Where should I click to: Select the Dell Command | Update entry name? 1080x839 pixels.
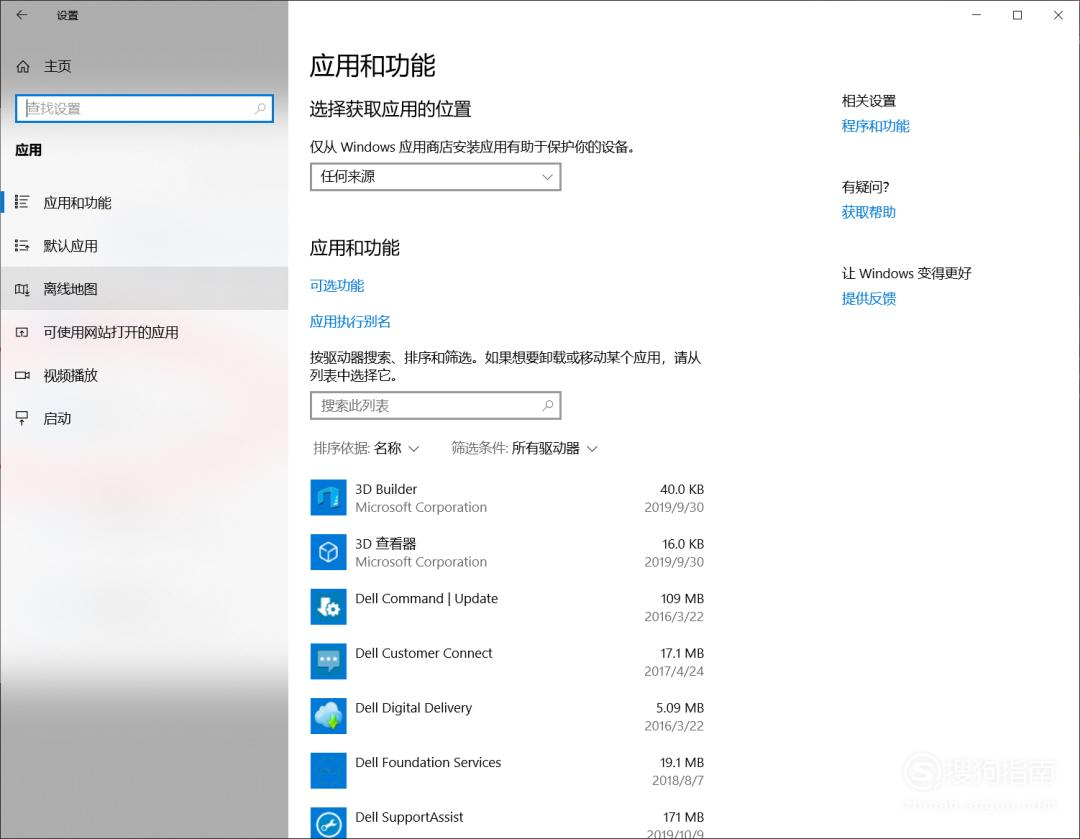click(426, 598)
